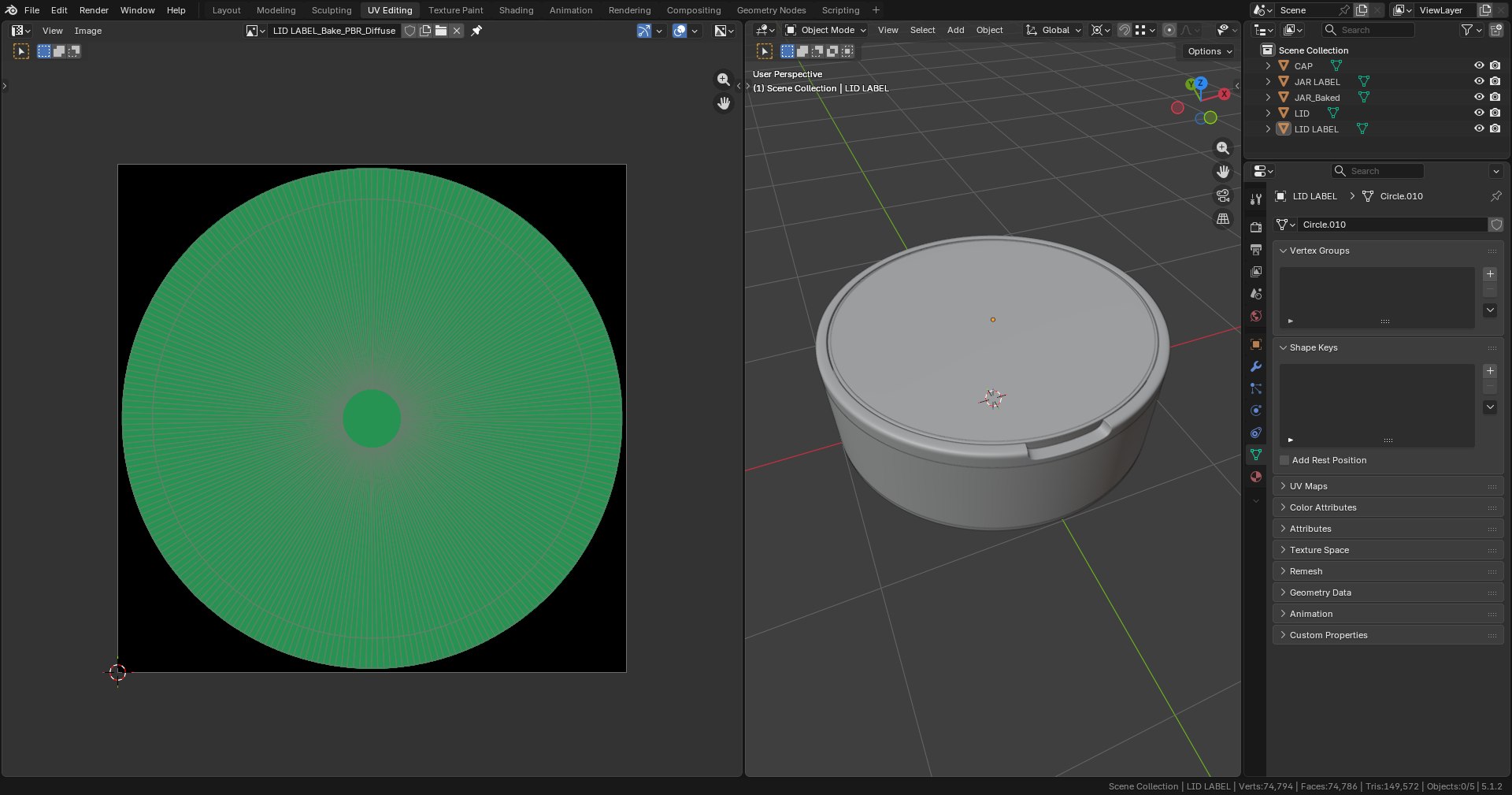Toggle fake user shield for Circle.010
The height and width of the screenshot is (795, 1512).
coord(1496,225)
